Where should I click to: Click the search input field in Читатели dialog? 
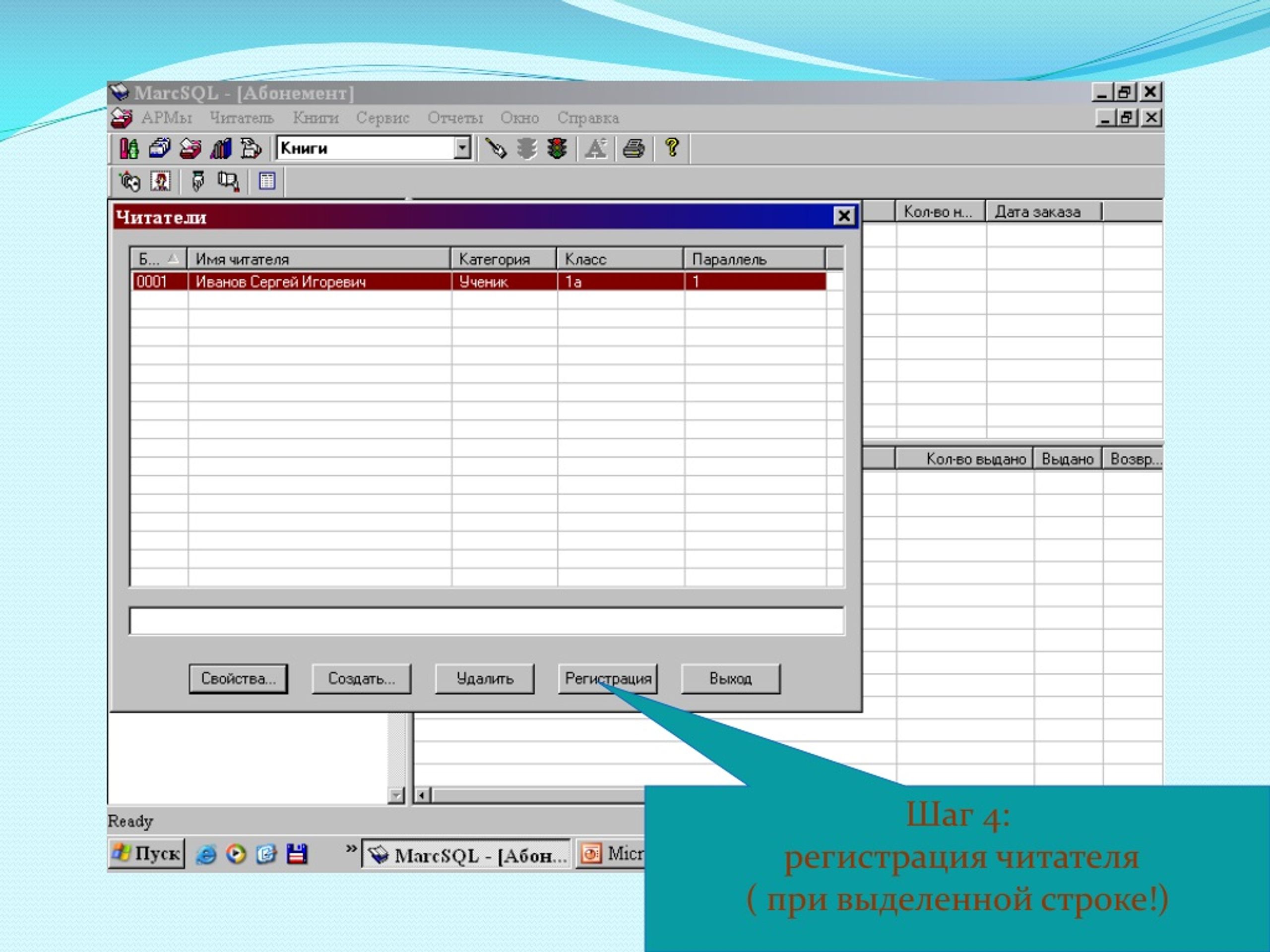[x=487, y=621]
